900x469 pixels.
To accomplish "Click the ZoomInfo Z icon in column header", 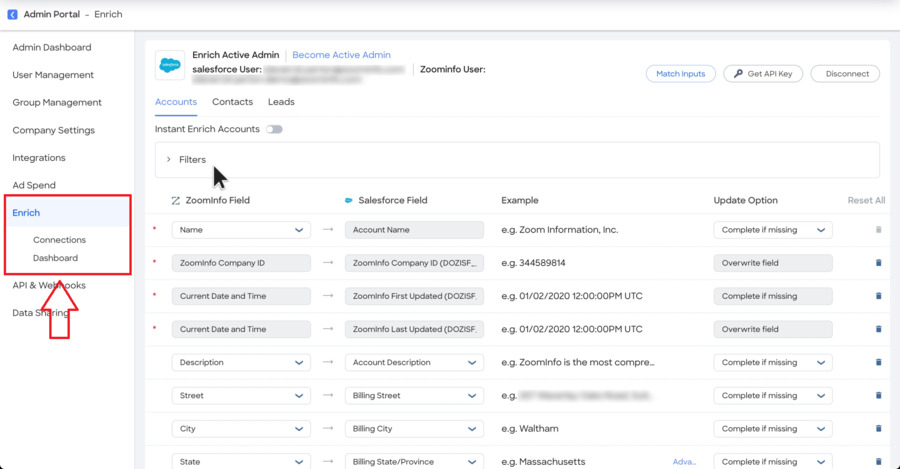I will [176, 200].
